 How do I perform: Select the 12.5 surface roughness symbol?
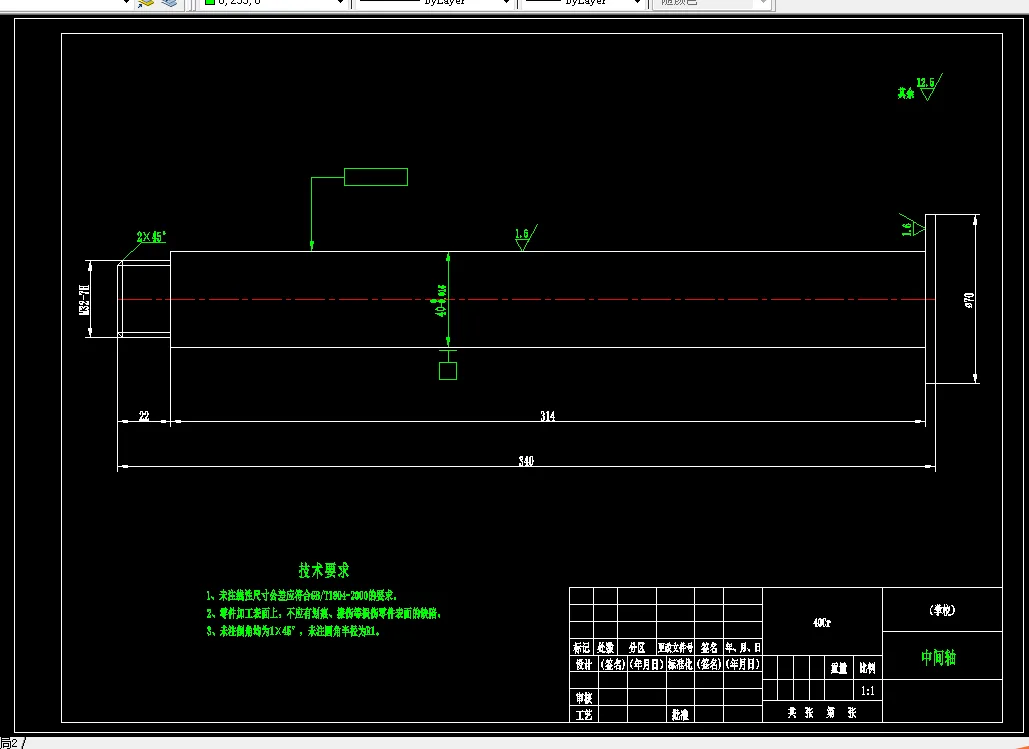(x=928, y=87)
